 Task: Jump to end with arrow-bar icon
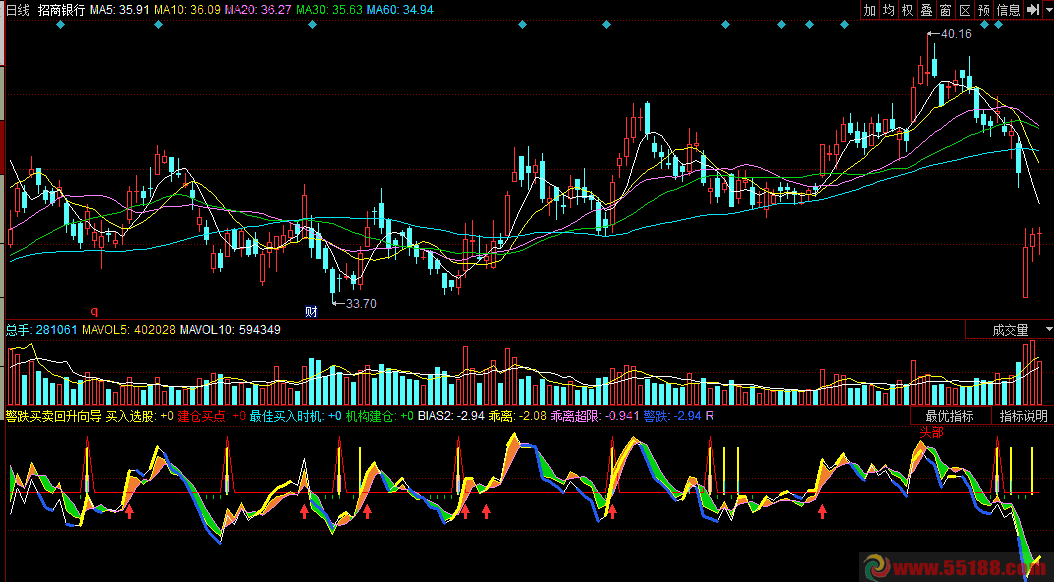click(x=1033, y=10)
